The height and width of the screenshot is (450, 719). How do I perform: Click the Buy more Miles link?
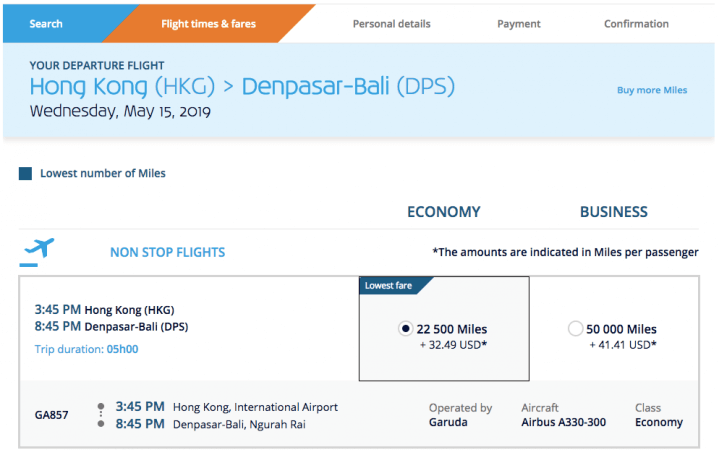[652, 90]
